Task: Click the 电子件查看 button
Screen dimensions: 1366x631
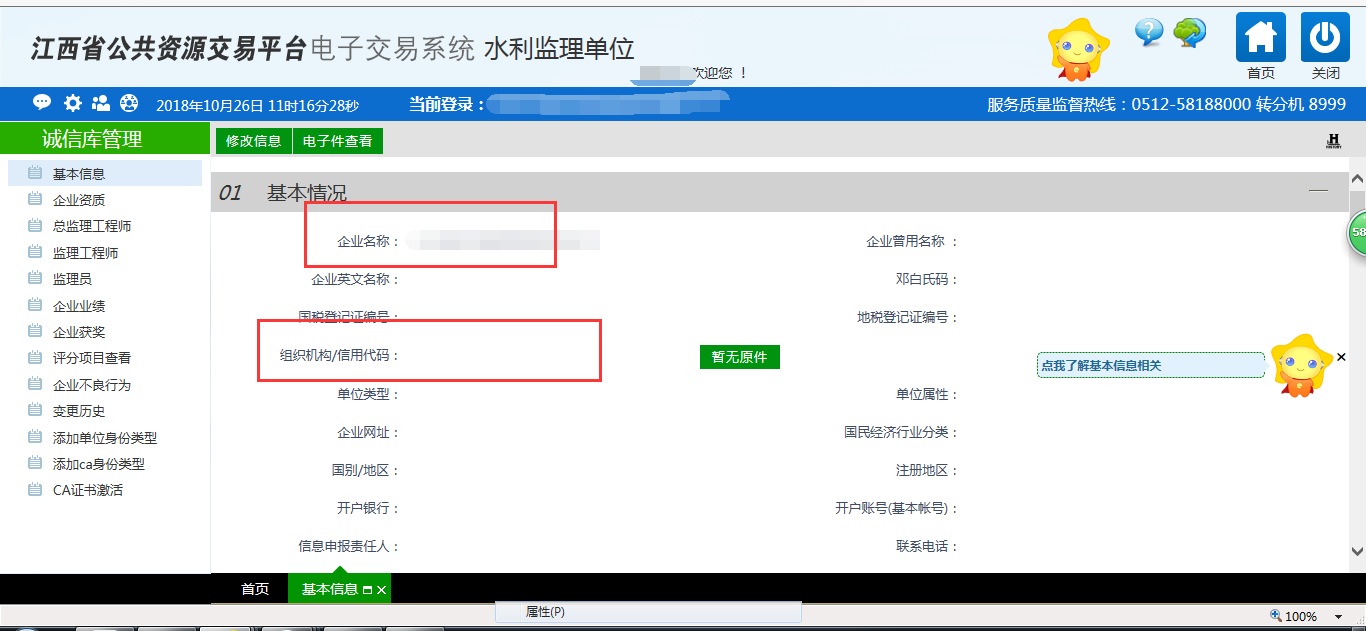Action: 337,141
